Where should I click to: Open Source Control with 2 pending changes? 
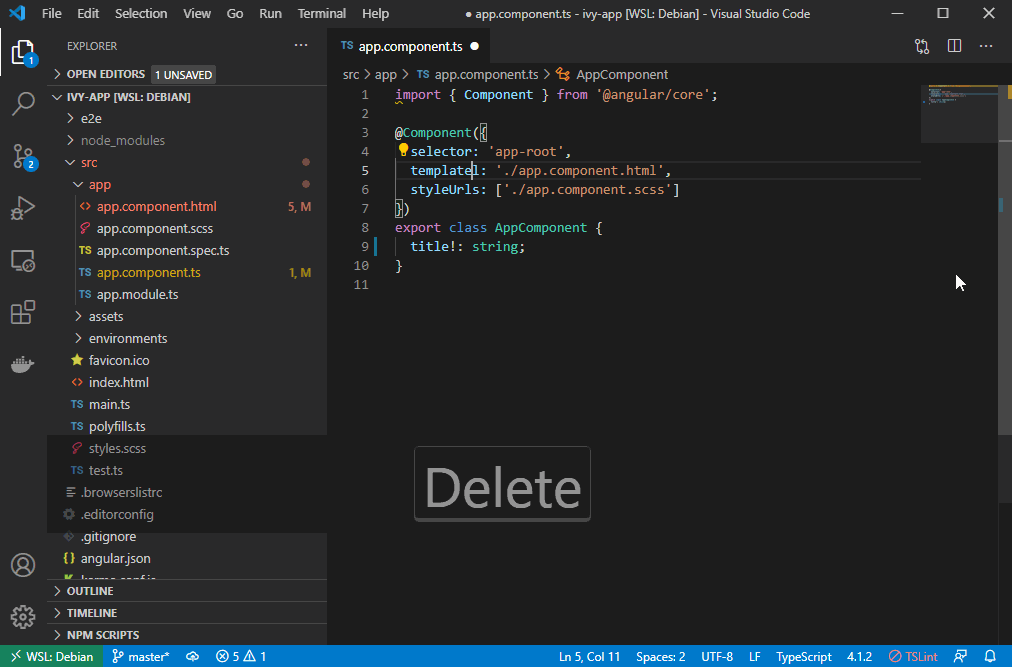coord(23,155)
